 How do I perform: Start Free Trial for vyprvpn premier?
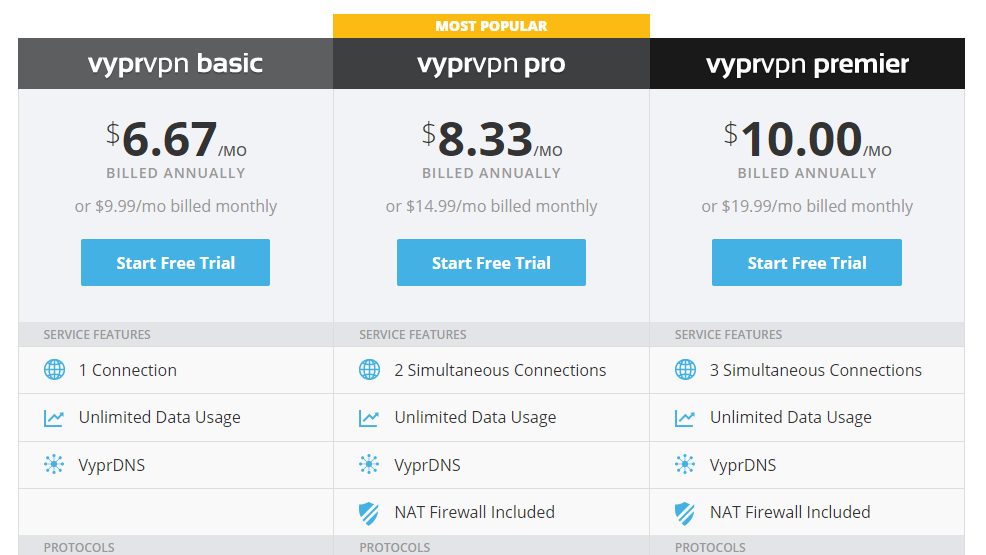807,262
